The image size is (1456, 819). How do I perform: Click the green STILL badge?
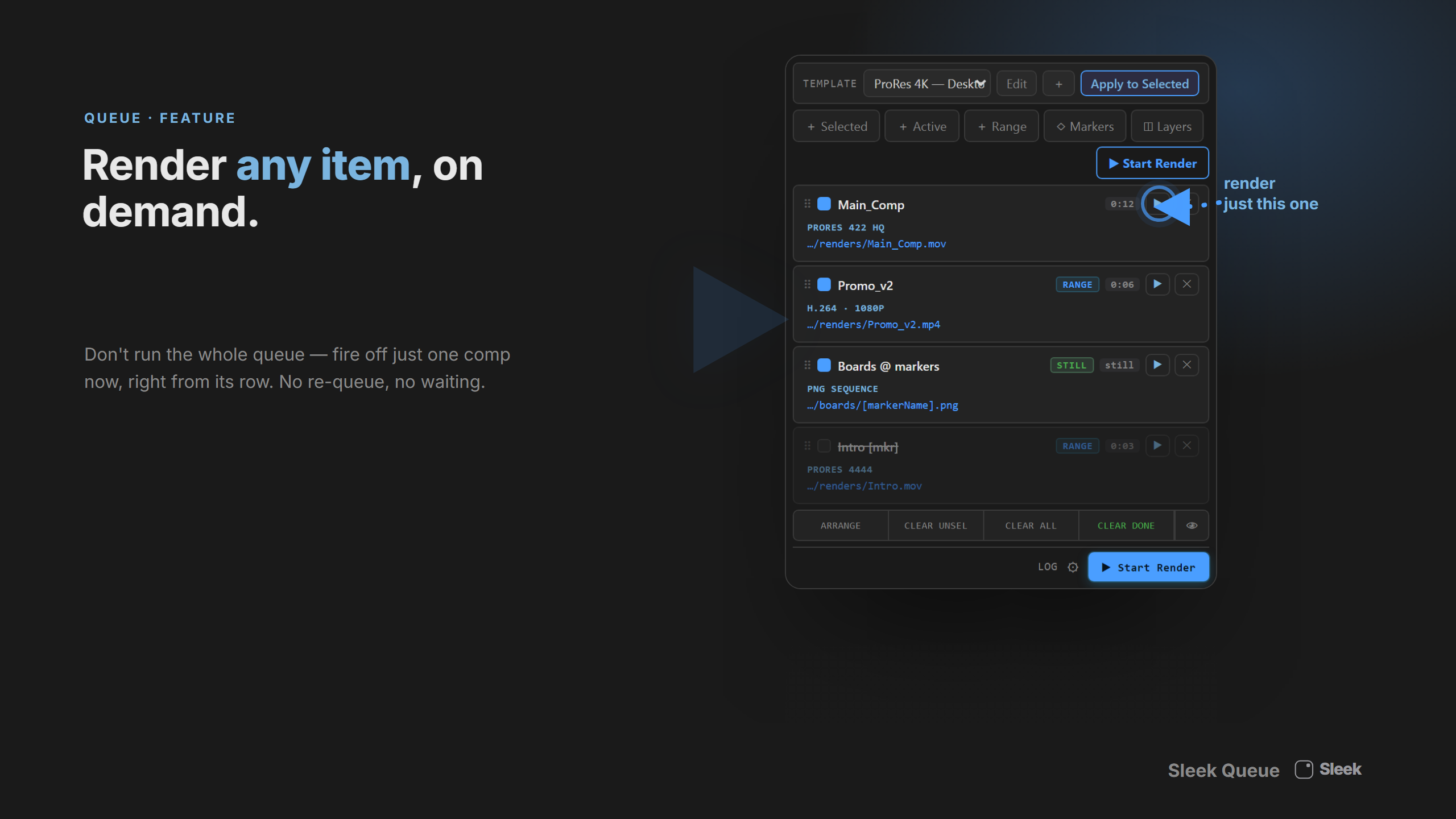tap(1072, 365)
